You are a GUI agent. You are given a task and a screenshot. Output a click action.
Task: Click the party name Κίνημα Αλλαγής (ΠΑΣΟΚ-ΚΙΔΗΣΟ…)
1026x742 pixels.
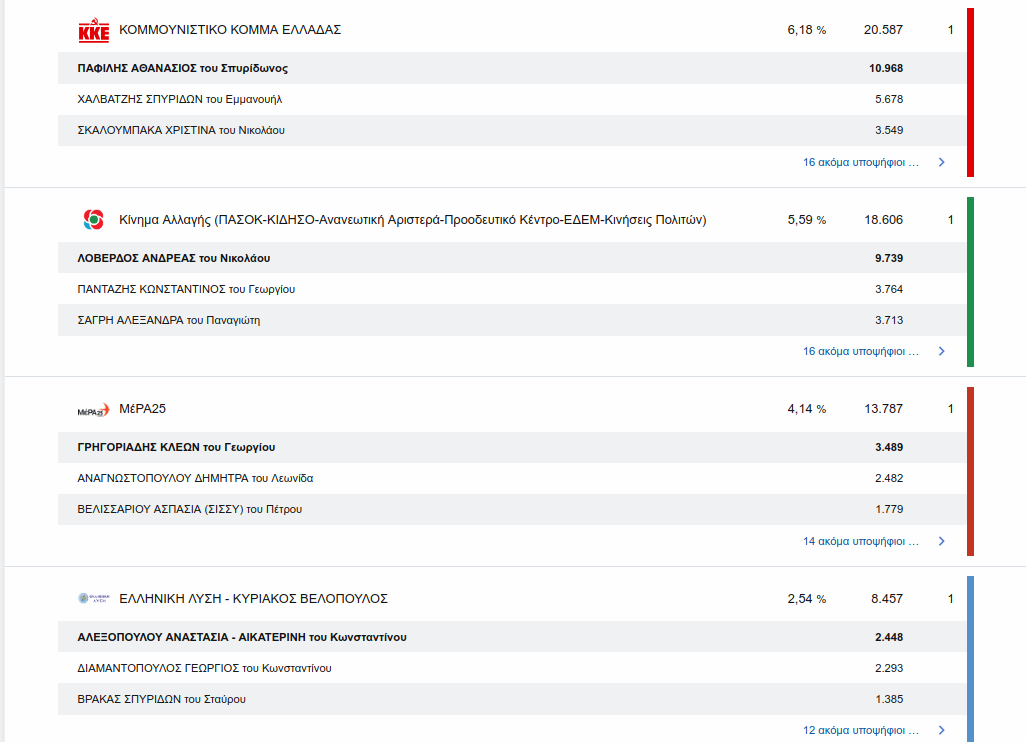click(x=413, y=220)
